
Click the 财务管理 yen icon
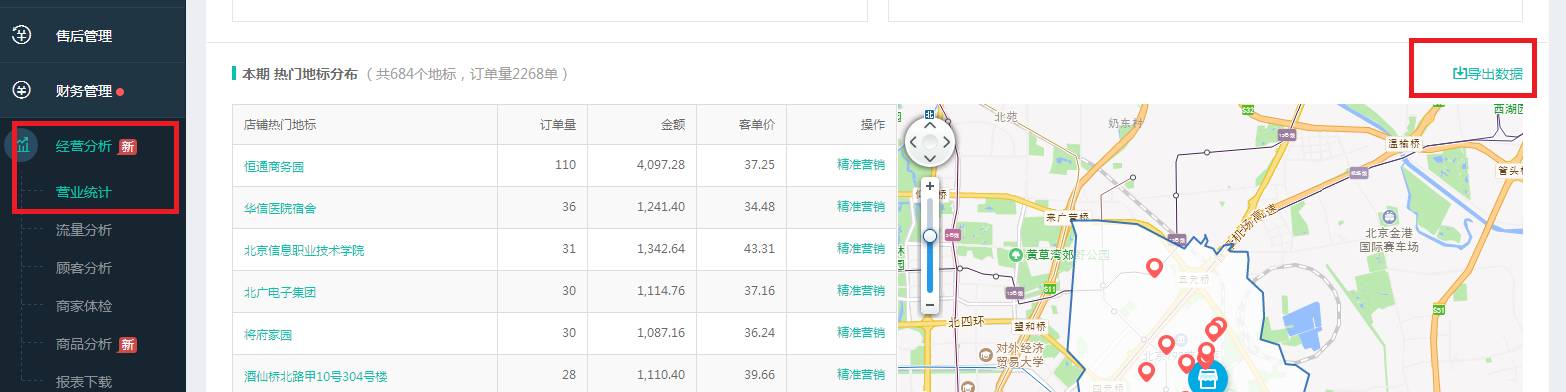pos(22,91)
